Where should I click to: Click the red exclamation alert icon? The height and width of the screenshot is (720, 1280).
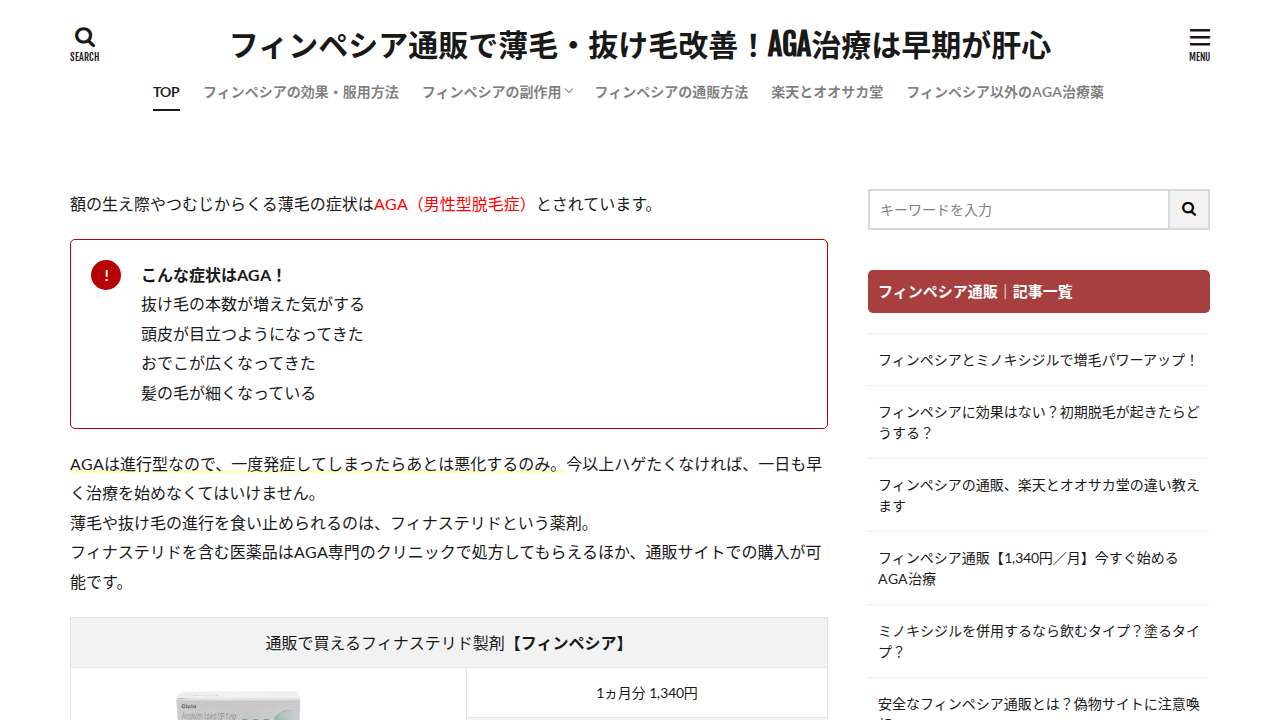(106, 275)
